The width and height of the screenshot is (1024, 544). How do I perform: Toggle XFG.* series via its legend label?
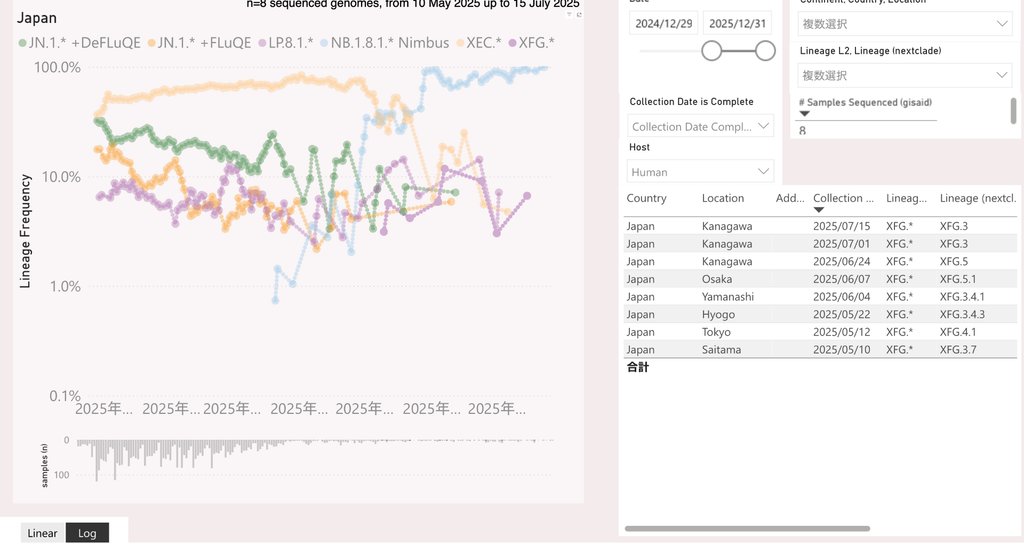[537, 43]
